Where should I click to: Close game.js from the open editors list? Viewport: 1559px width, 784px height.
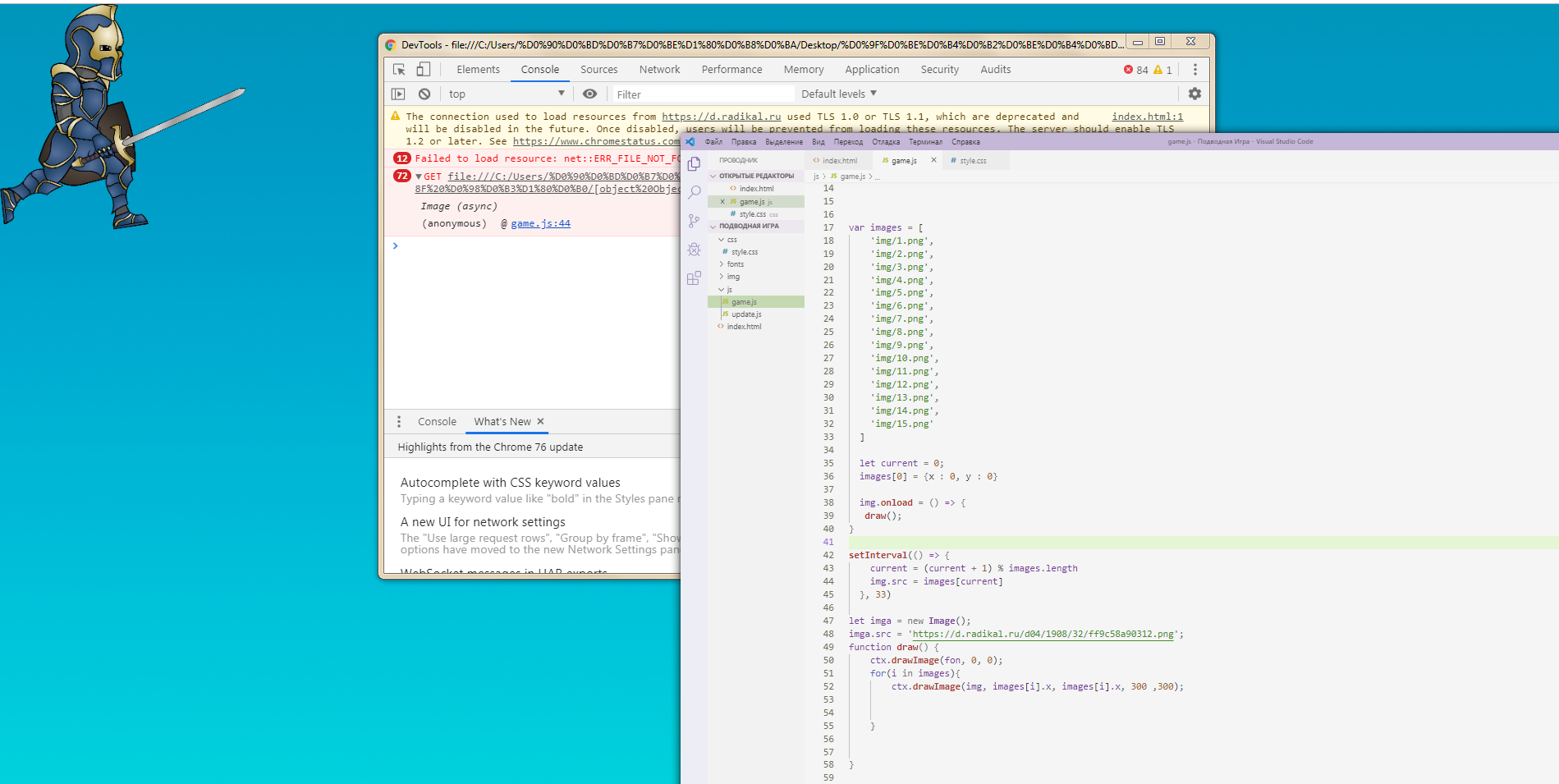[x=722, y=202]
